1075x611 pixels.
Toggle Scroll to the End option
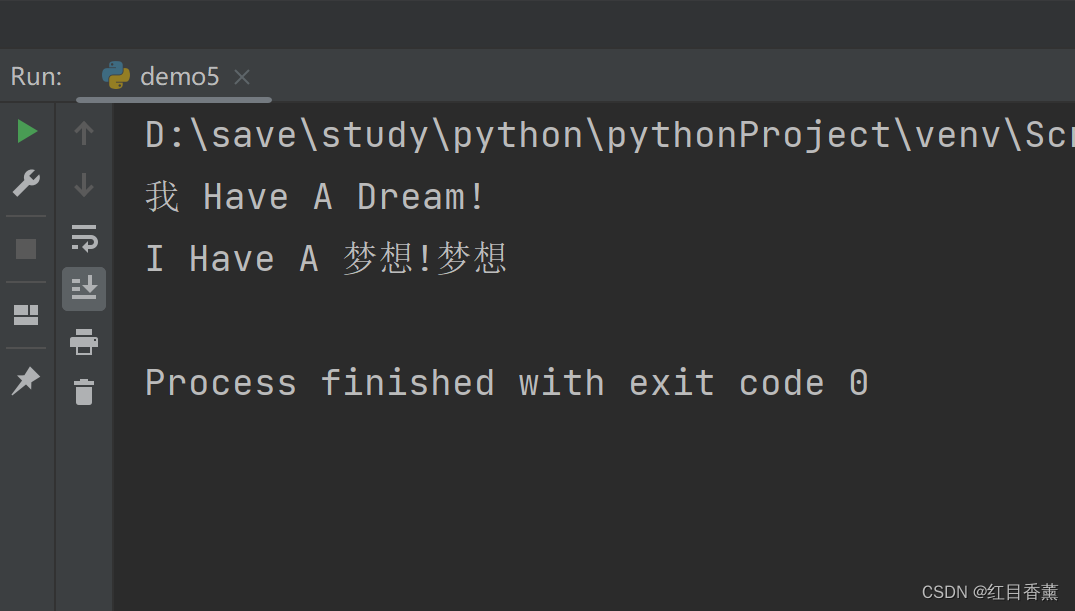(x=84, y=289)
